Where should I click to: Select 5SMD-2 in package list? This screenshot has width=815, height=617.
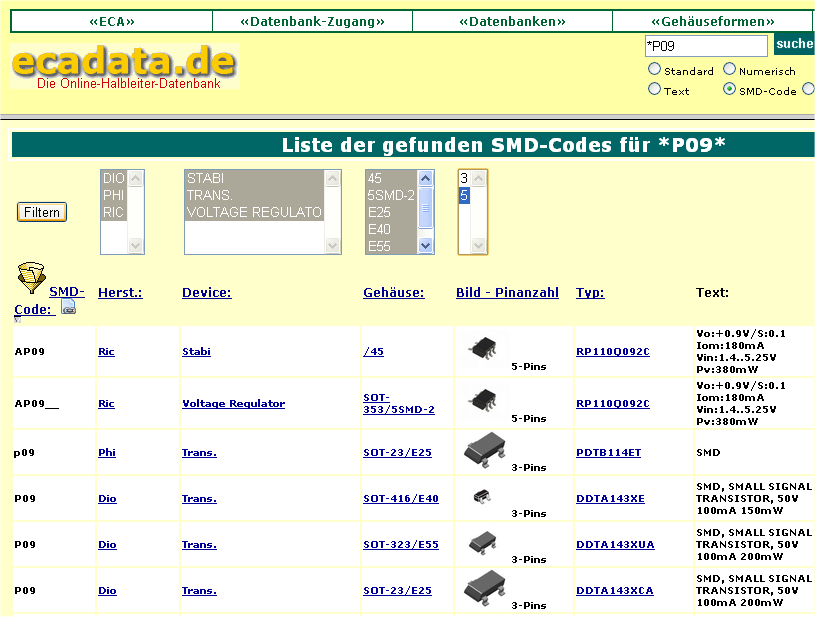click(x=391, y=195)
